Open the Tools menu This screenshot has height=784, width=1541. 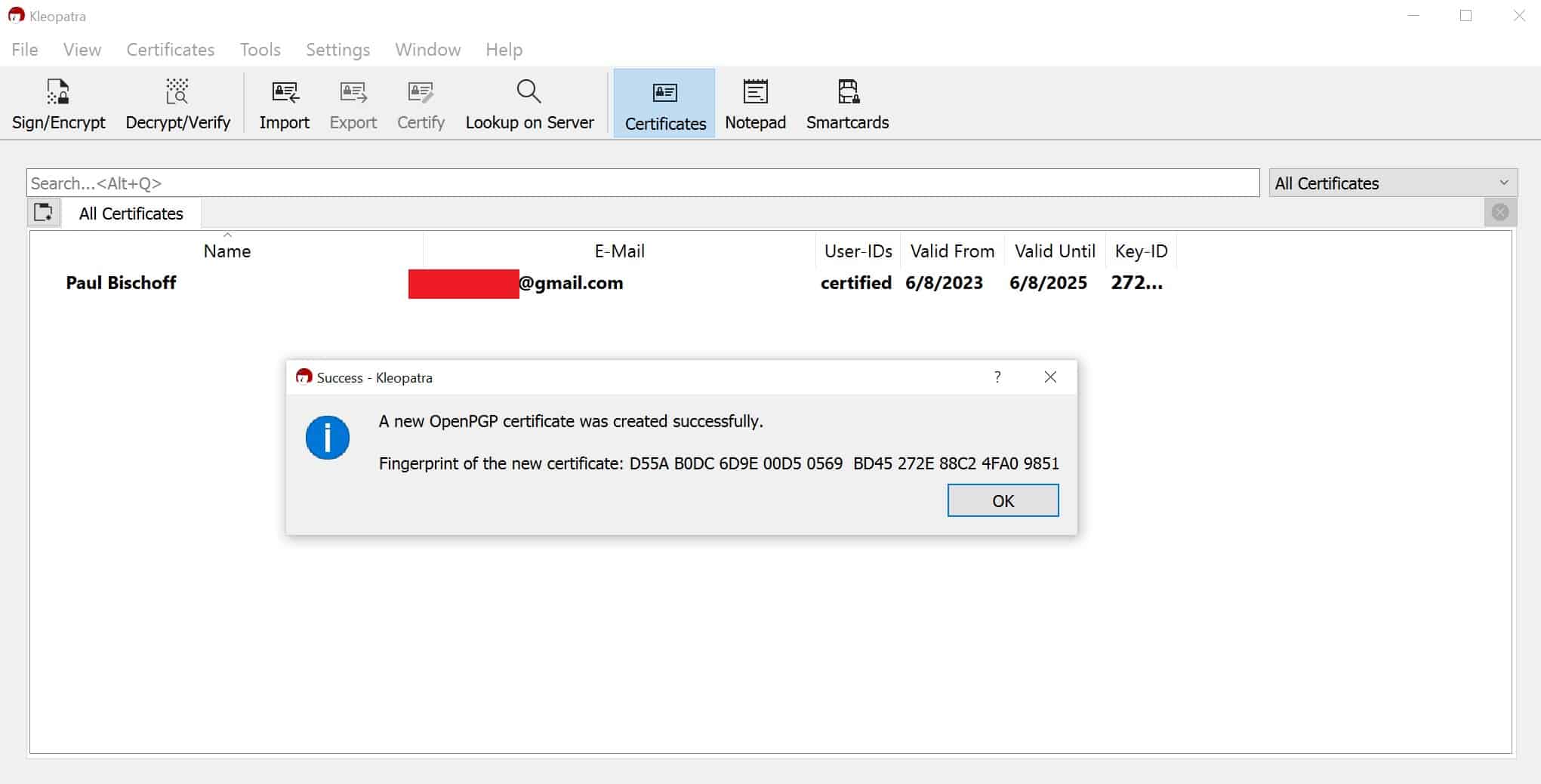click(260, 50)
